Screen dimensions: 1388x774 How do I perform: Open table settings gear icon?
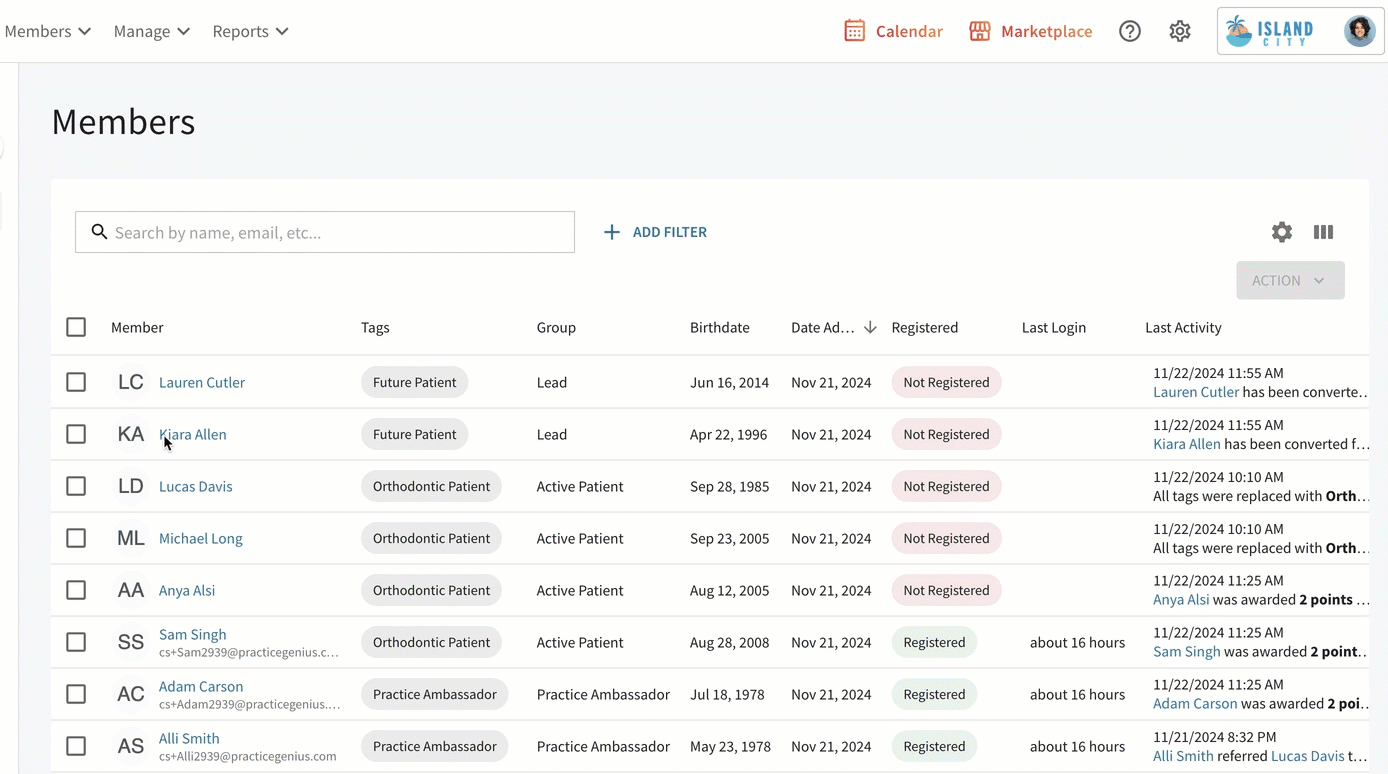tap(1282, 232)
